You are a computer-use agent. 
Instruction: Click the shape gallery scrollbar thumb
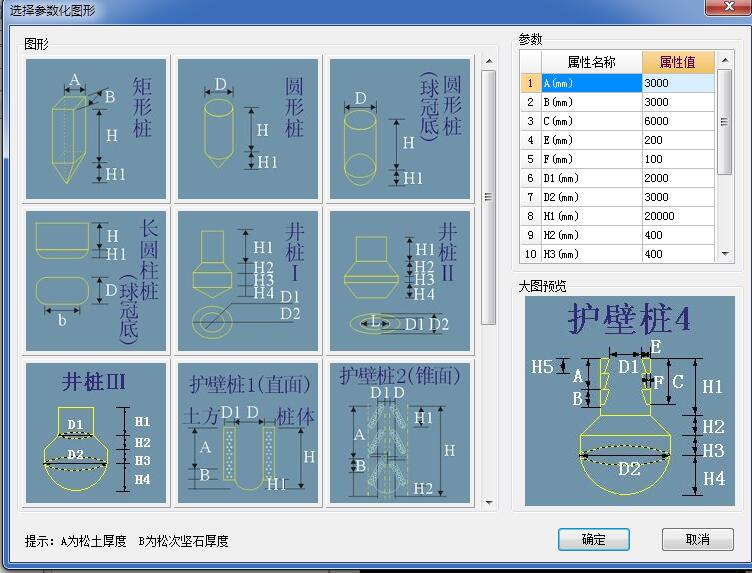point(489,197)
